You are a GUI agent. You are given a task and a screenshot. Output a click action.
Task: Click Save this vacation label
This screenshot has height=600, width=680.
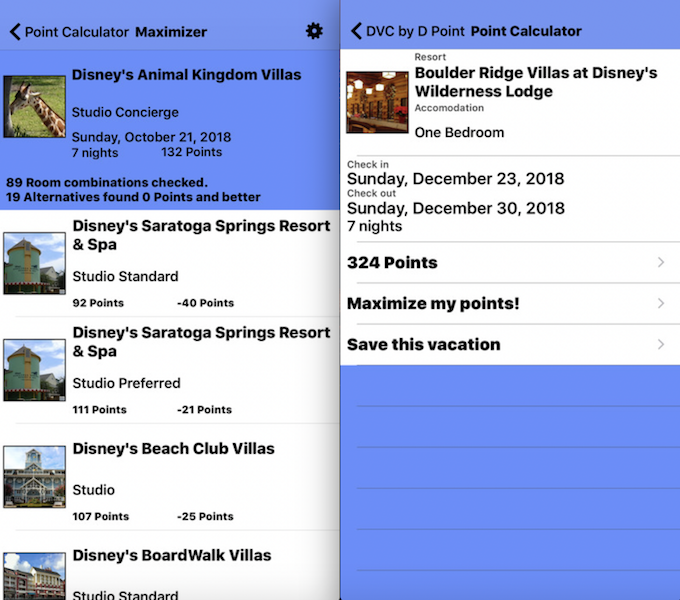click(424, 344)
